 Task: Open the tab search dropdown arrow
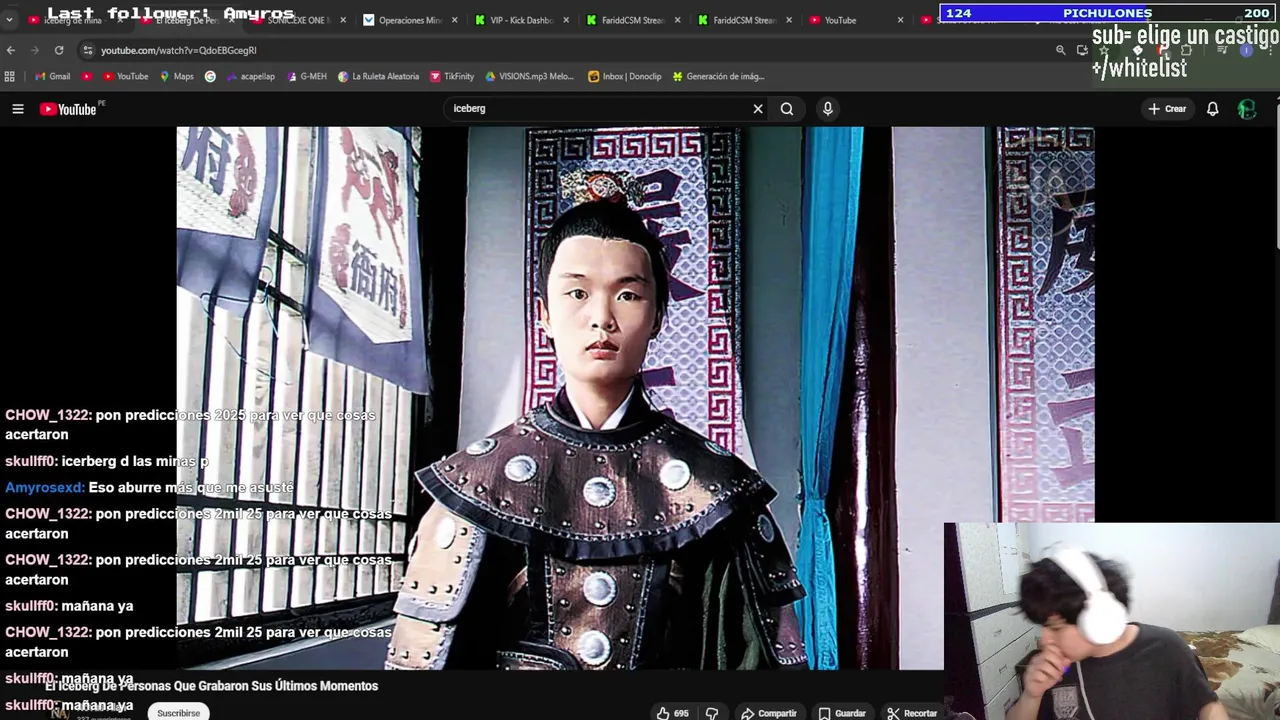click(x=9, y=20)
